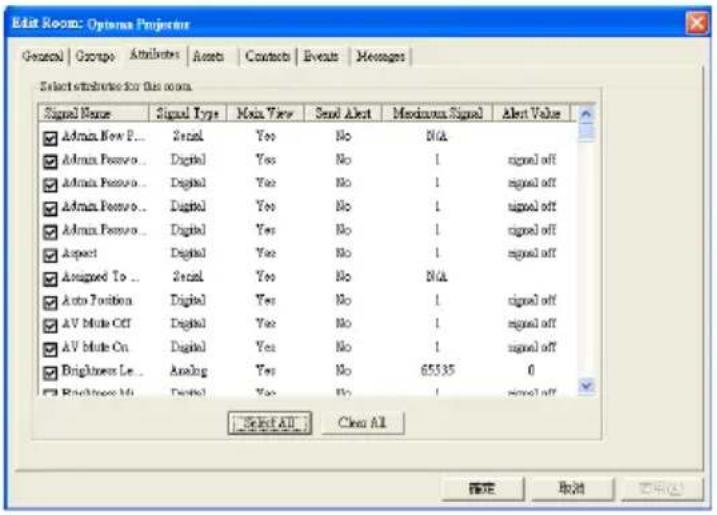Click signal off in the Aspect row
Viewport: 717px width, 515px height.
pos(532,253)
